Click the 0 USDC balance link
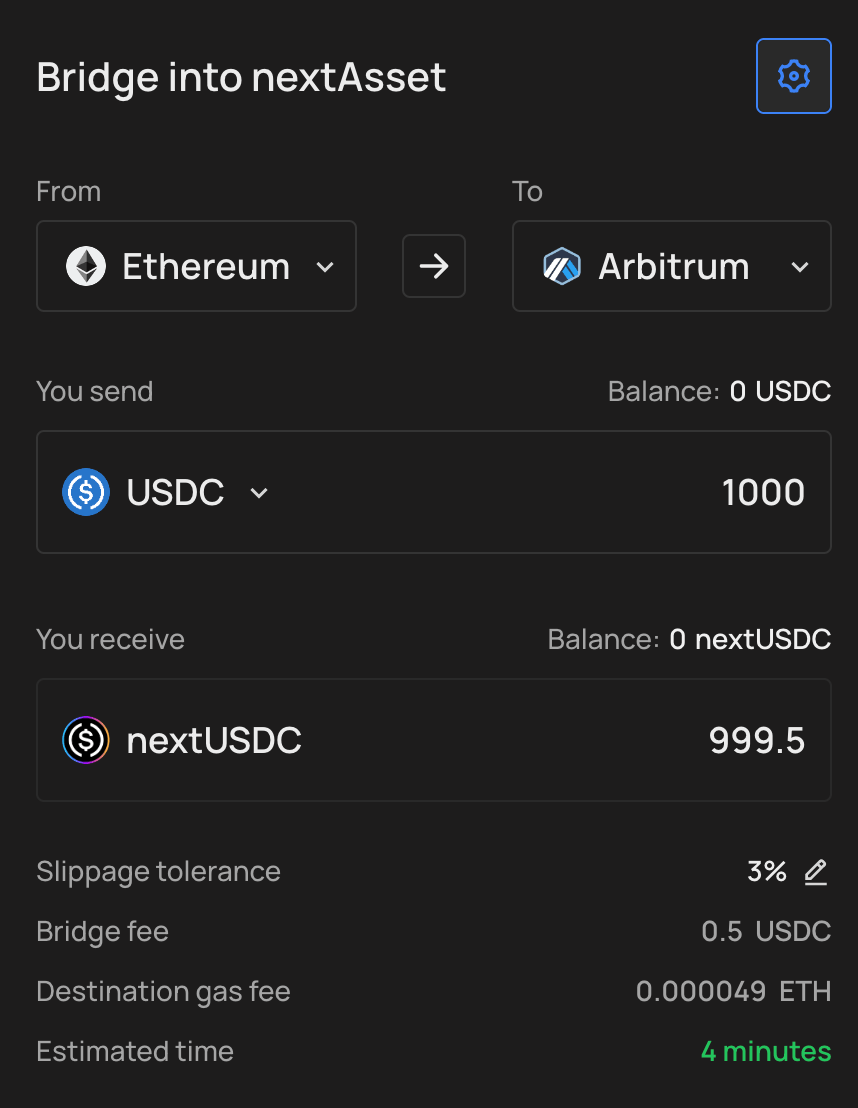 [x=780, y=391]
